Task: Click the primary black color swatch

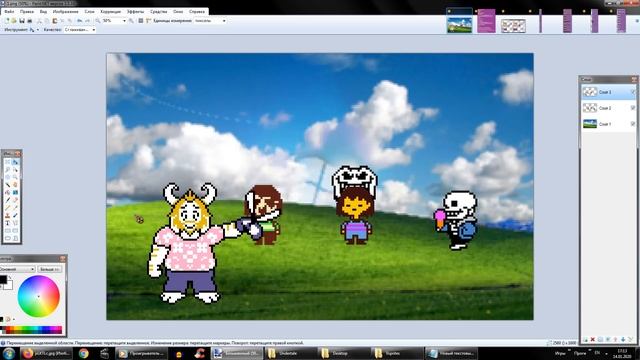Action: [3, 280]
